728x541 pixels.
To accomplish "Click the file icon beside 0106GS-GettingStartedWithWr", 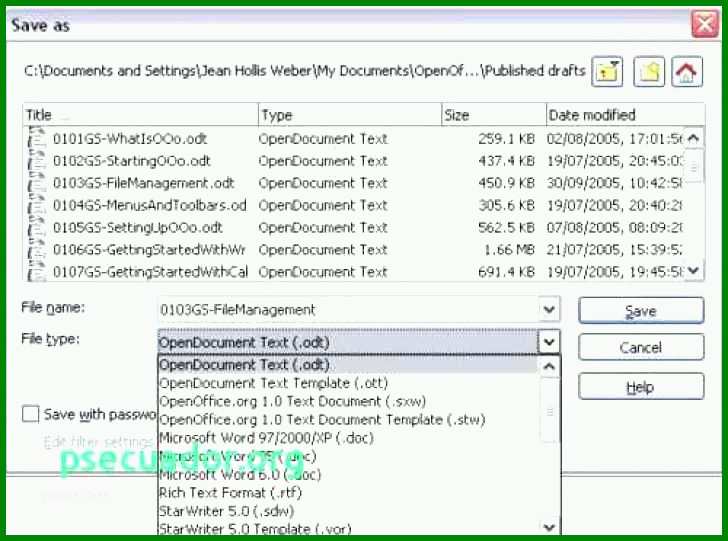I will click(x=37, y=250).
